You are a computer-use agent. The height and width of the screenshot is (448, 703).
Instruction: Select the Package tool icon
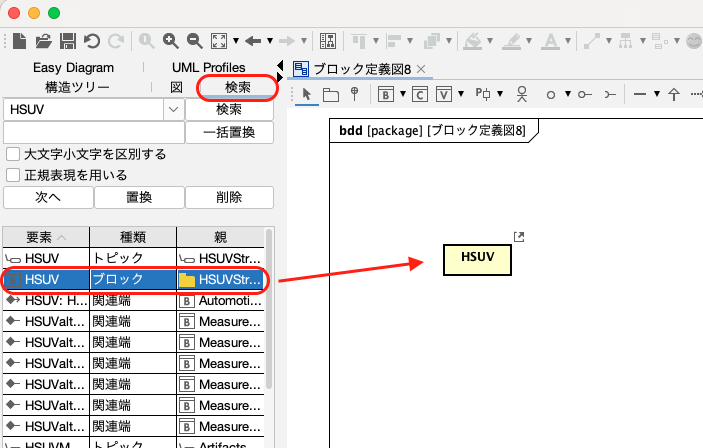(330, 95)
